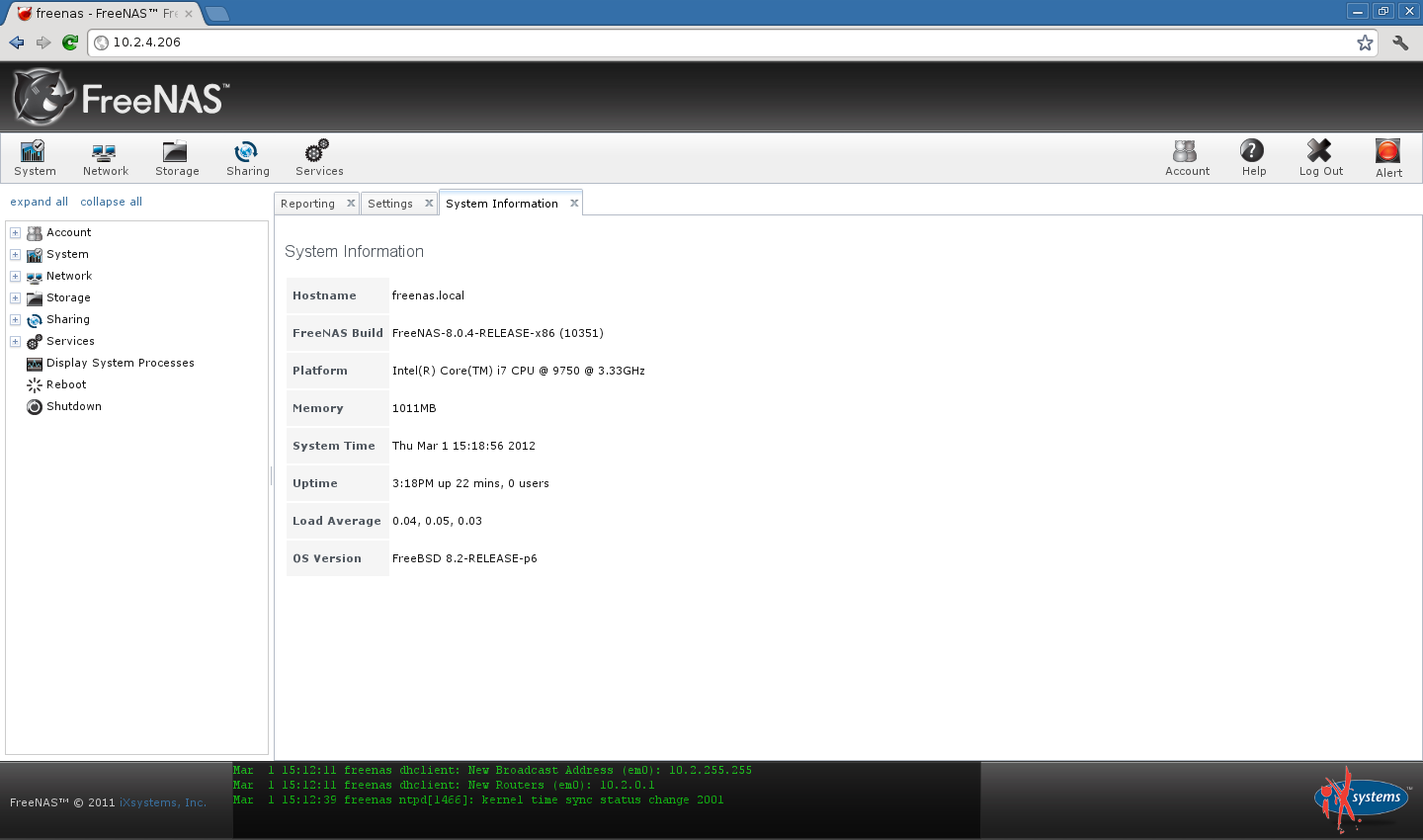The height and width of the screenshot is (840, 1423).
Task: Click browser back arrow
Action: (x=17, y=42)
